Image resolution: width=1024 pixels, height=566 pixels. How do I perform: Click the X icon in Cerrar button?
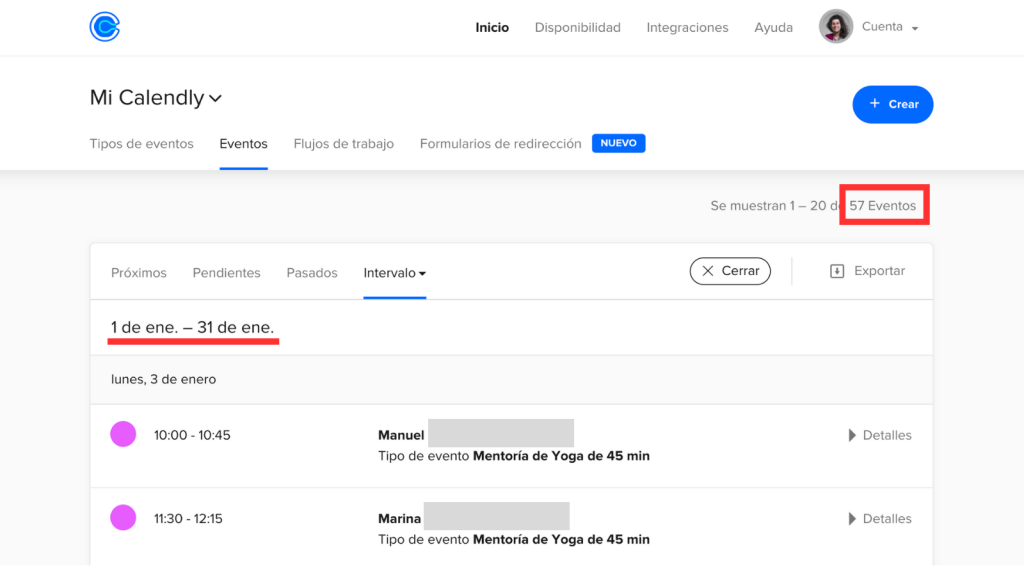click(x=708, y=271)
